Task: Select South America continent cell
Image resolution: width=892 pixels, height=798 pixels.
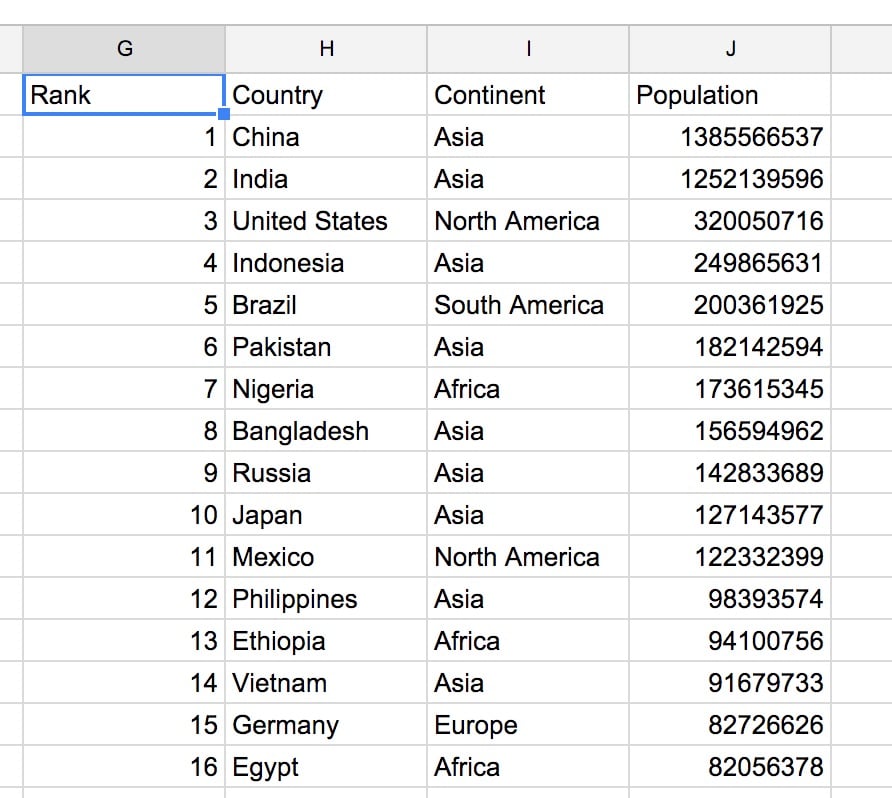Action: click(528, 305)
